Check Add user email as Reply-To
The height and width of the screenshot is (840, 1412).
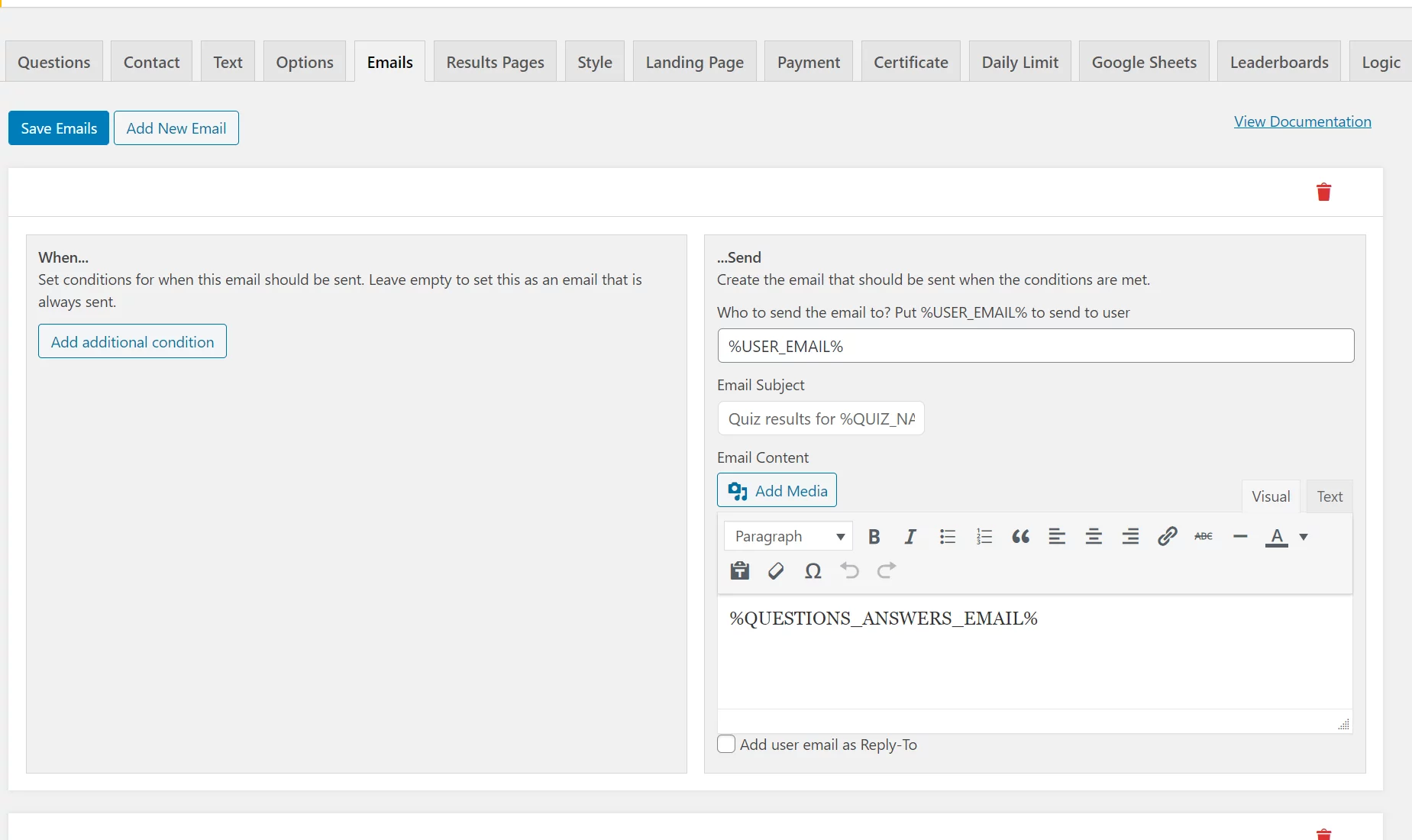click(x=726, y=744)
